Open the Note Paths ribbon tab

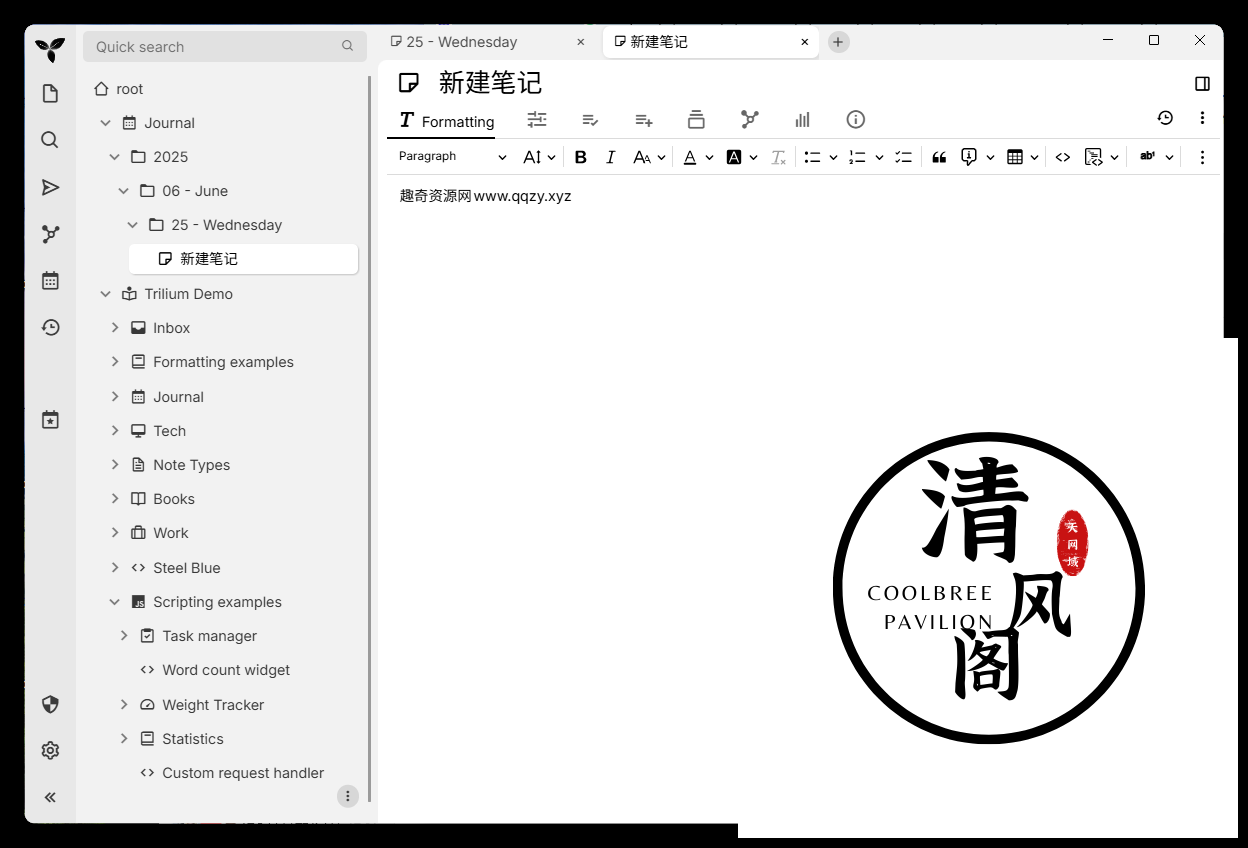(x=697, y=119)
